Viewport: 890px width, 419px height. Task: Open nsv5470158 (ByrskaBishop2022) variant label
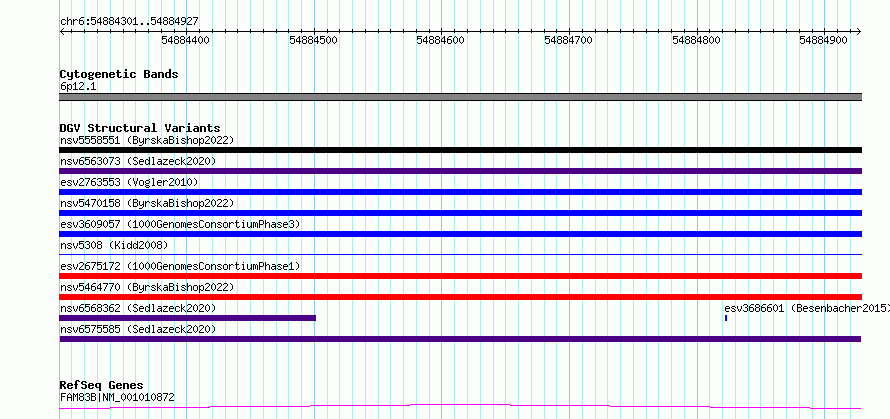(x=146, y=203)
